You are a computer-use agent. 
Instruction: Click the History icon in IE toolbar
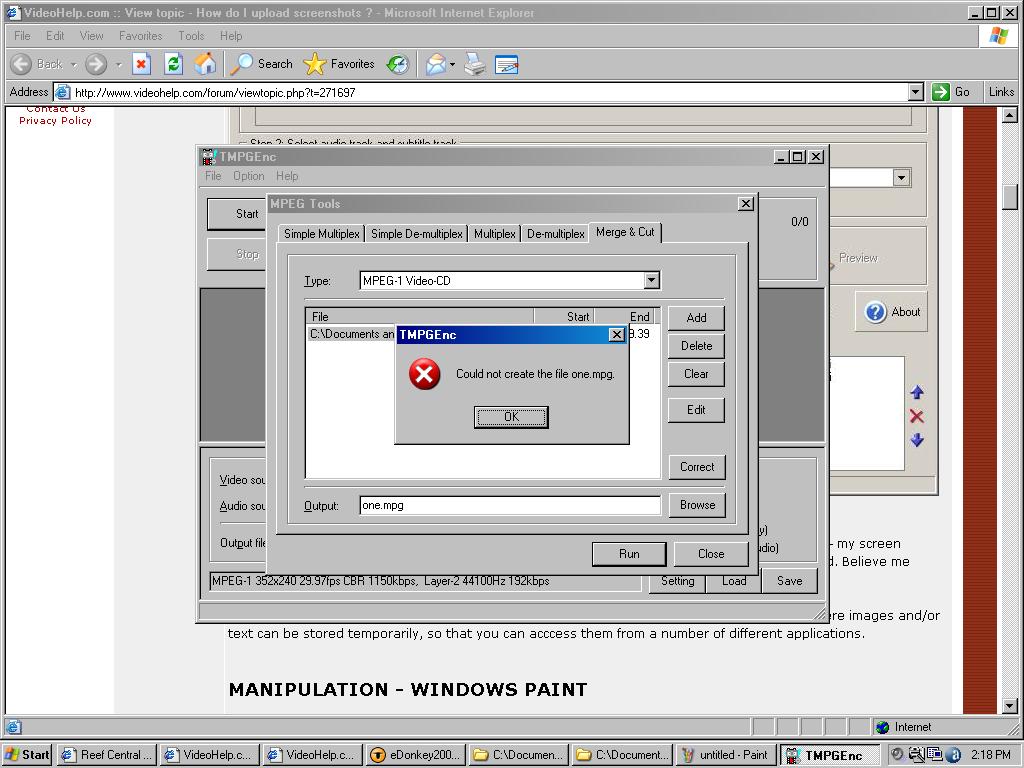click(x=397, y=64)
